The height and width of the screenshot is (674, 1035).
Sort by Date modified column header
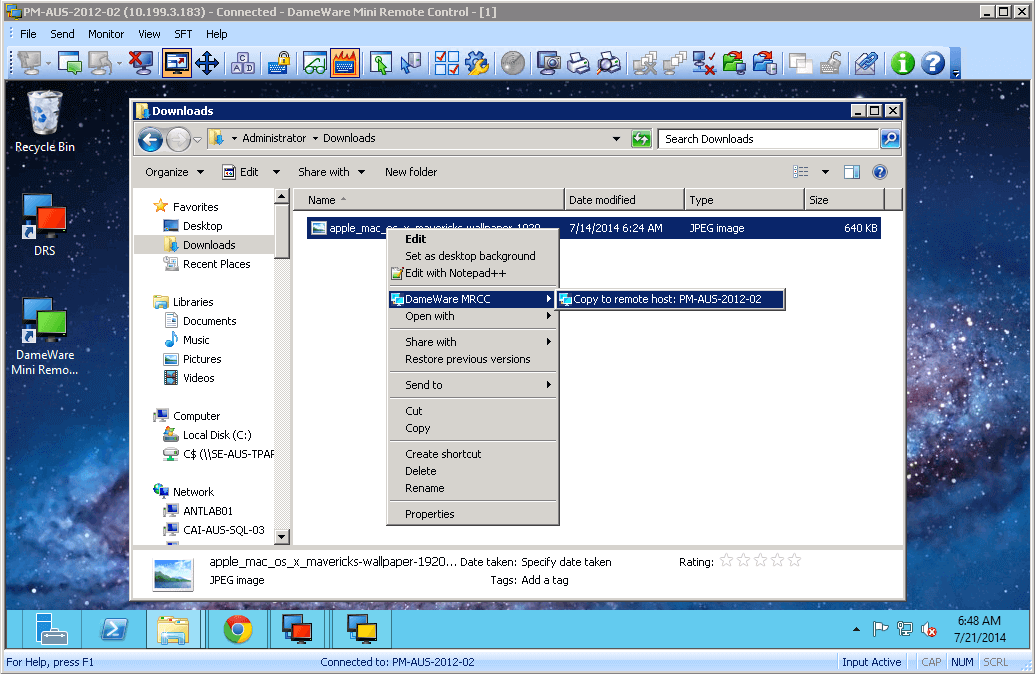(x=624, y=200)
